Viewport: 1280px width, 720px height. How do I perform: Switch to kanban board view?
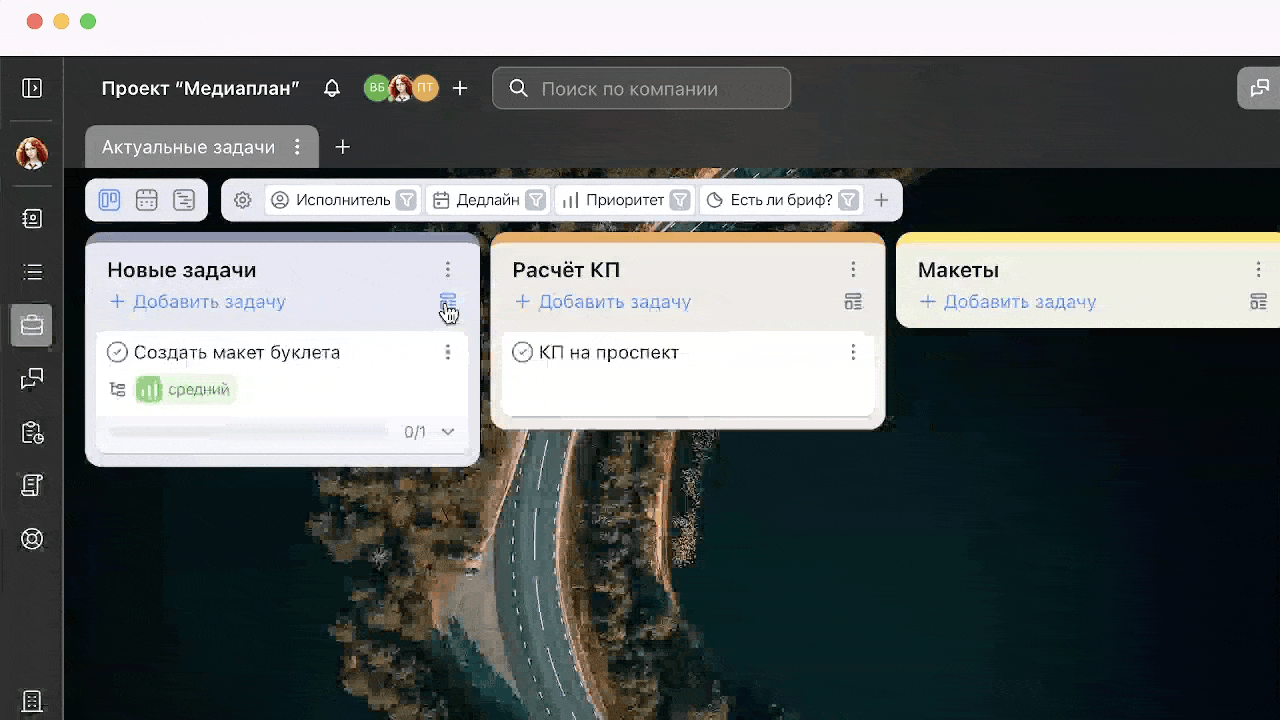click(x=109, y=200)
